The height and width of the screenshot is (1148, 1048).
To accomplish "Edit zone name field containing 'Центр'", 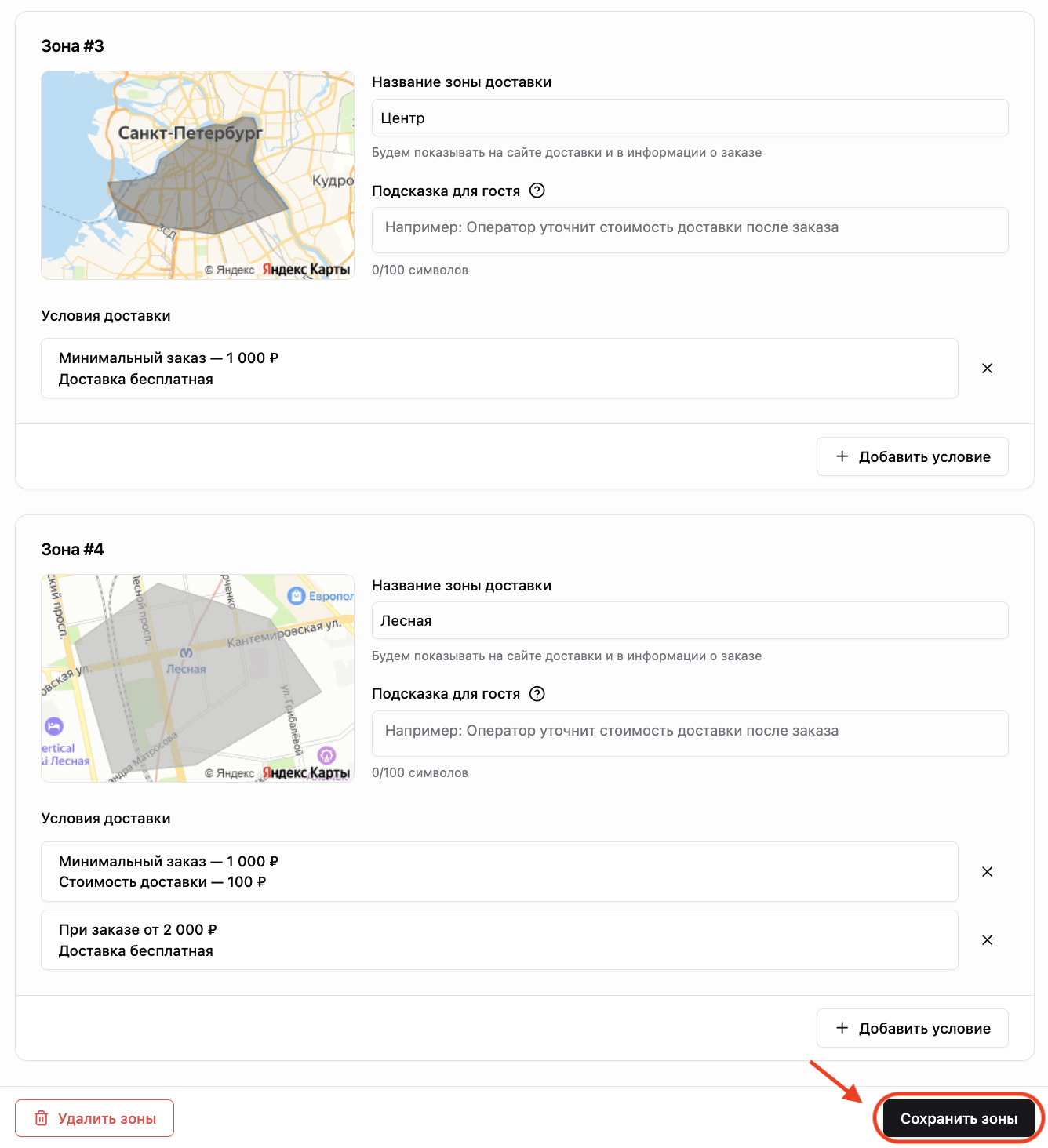I will (690, 118).
